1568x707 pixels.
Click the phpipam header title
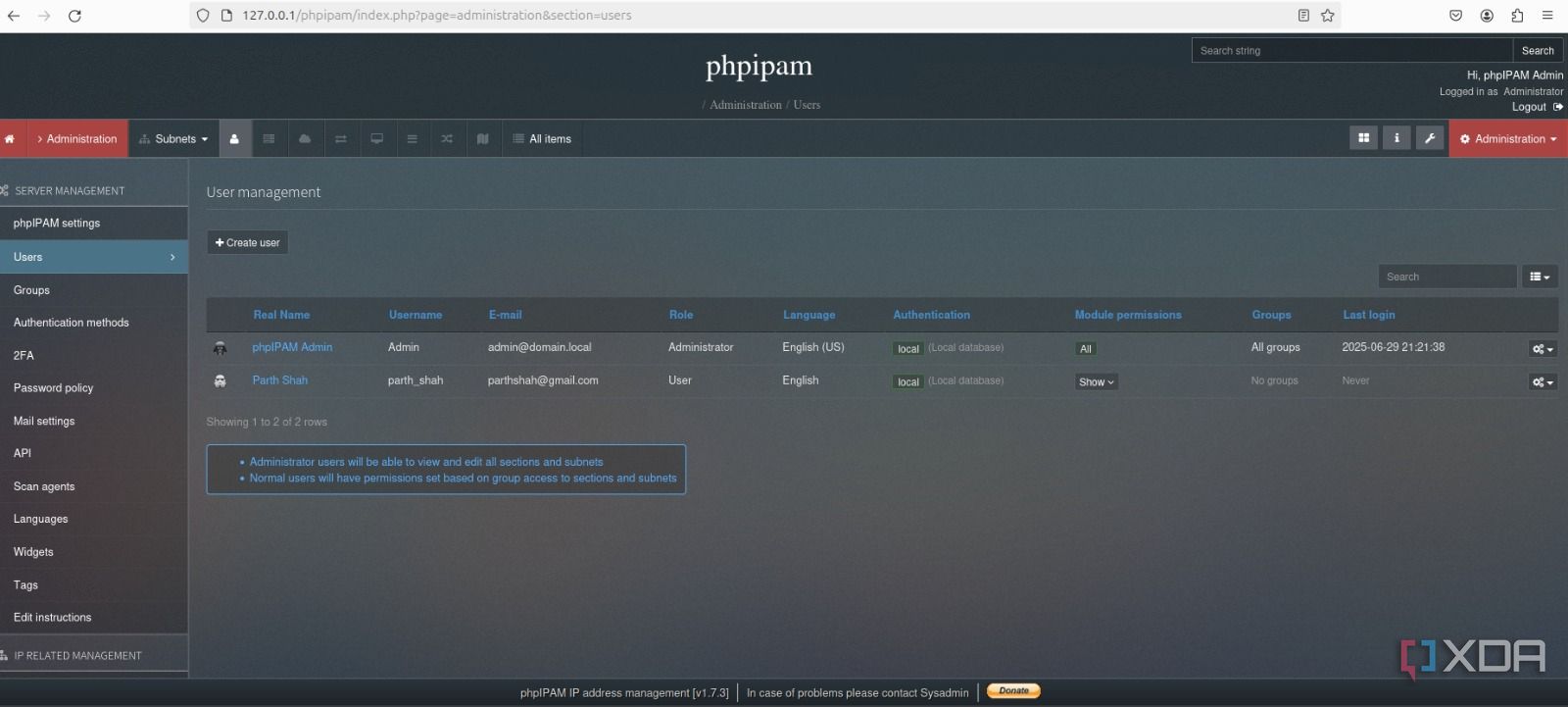[759, 66]
